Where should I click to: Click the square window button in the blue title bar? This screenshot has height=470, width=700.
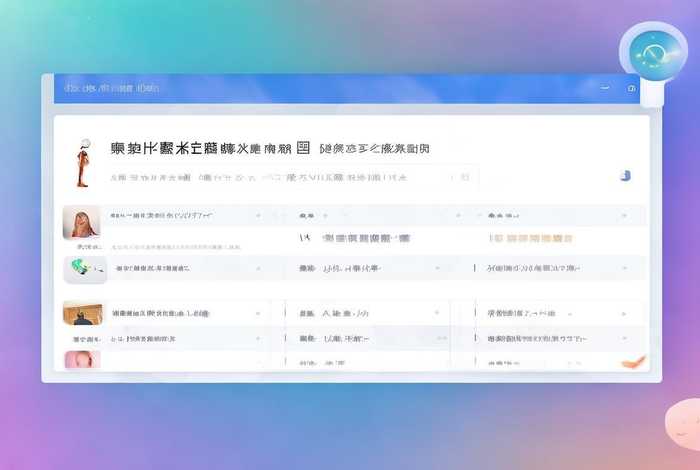click(631, 88)
